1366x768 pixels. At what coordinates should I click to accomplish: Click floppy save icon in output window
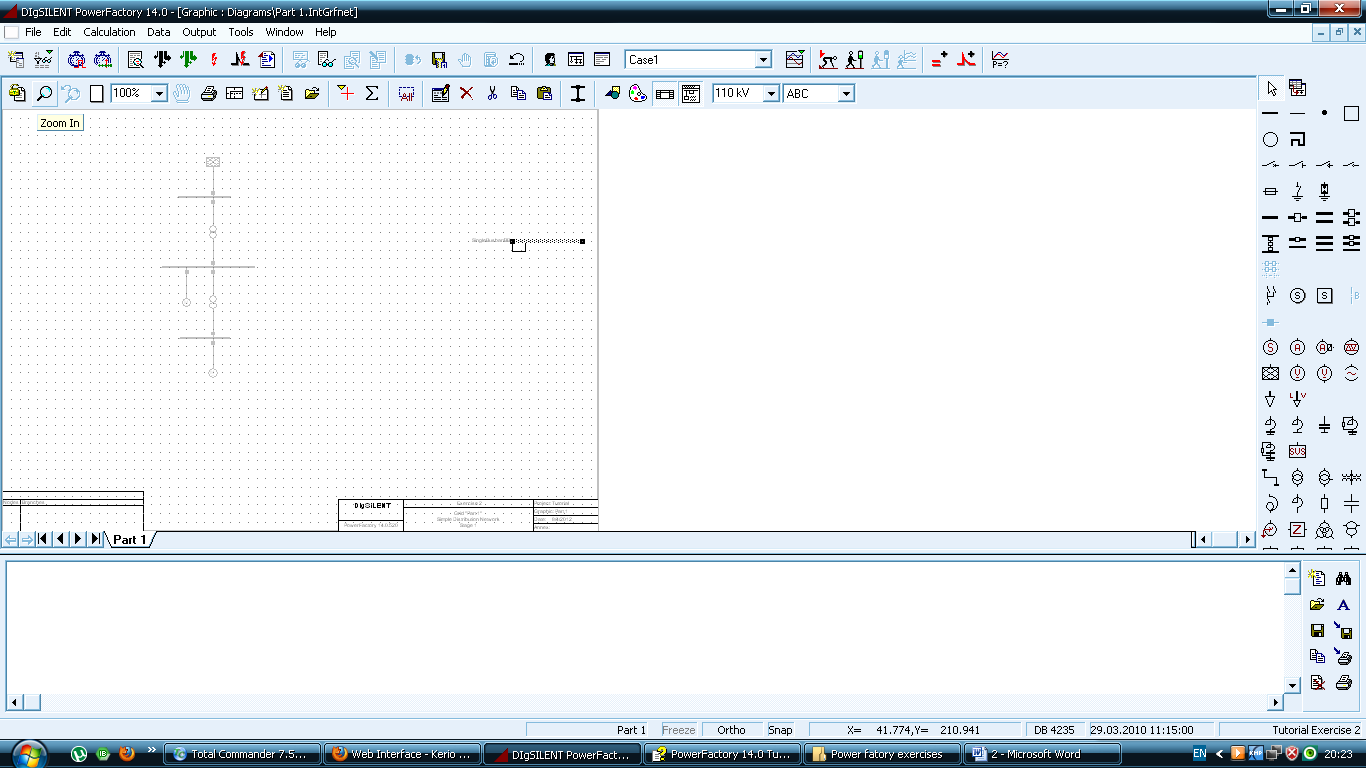click(1317, 631)
